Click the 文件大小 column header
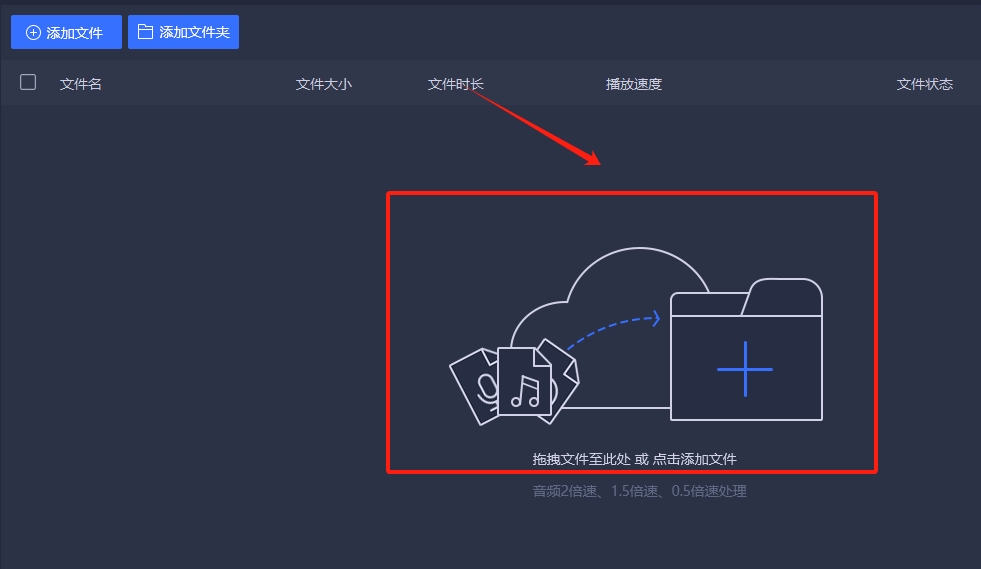 tap(323, 84)
